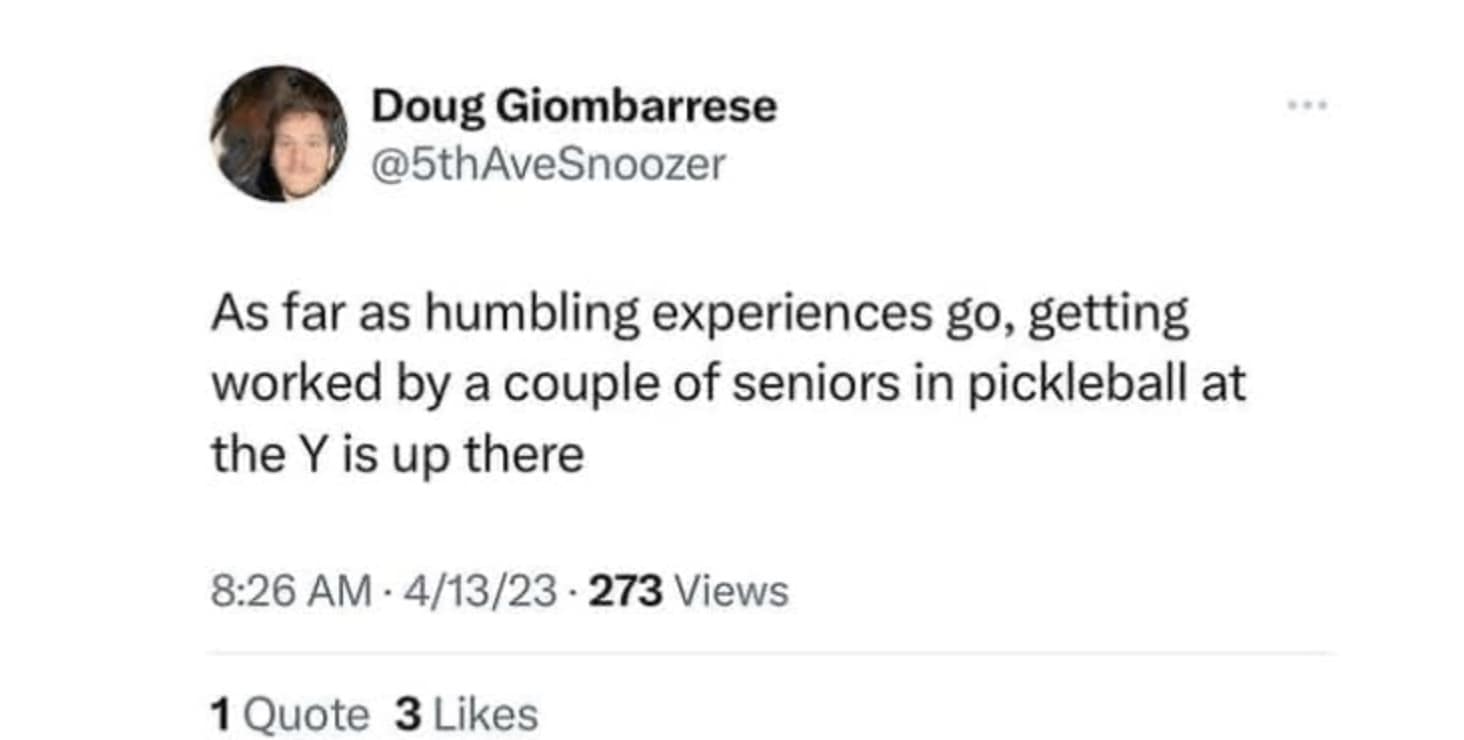Open the Doug Giombarrese display name link
1464x740 pixels.
(x=573, y=106)
